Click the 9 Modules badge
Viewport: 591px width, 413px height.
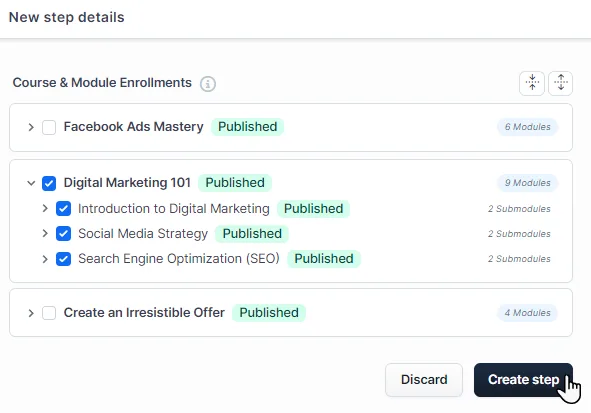click(527, 183)
